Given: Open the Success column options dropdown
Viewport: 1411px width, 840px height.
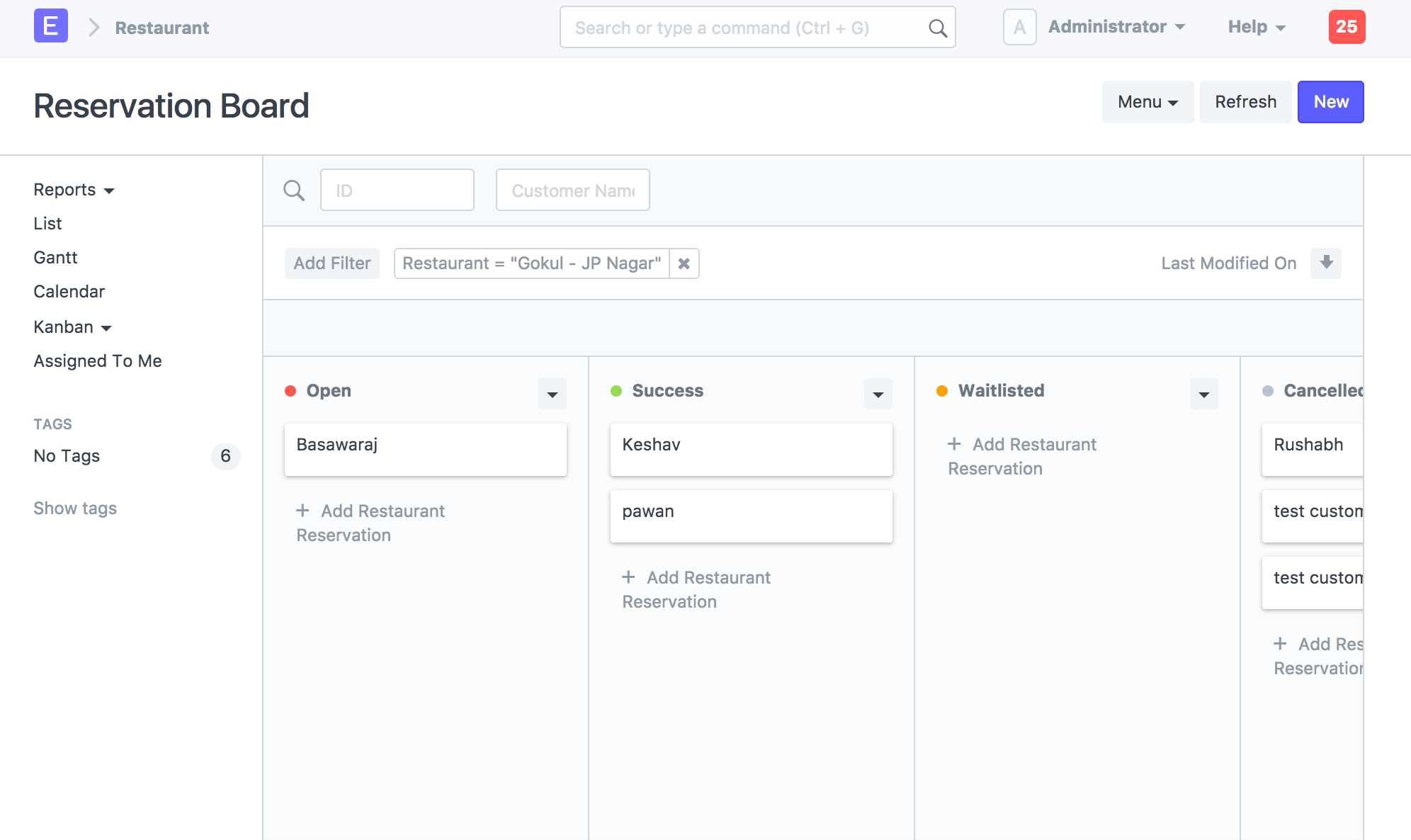Looking at the screenshot, I should 878,394.
